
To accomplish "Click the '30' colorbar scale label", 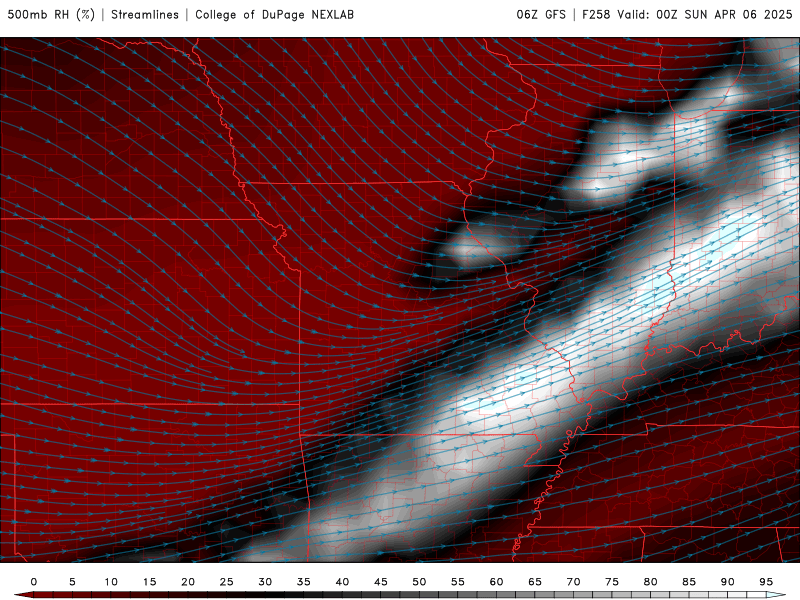I will tap(265, 582).
